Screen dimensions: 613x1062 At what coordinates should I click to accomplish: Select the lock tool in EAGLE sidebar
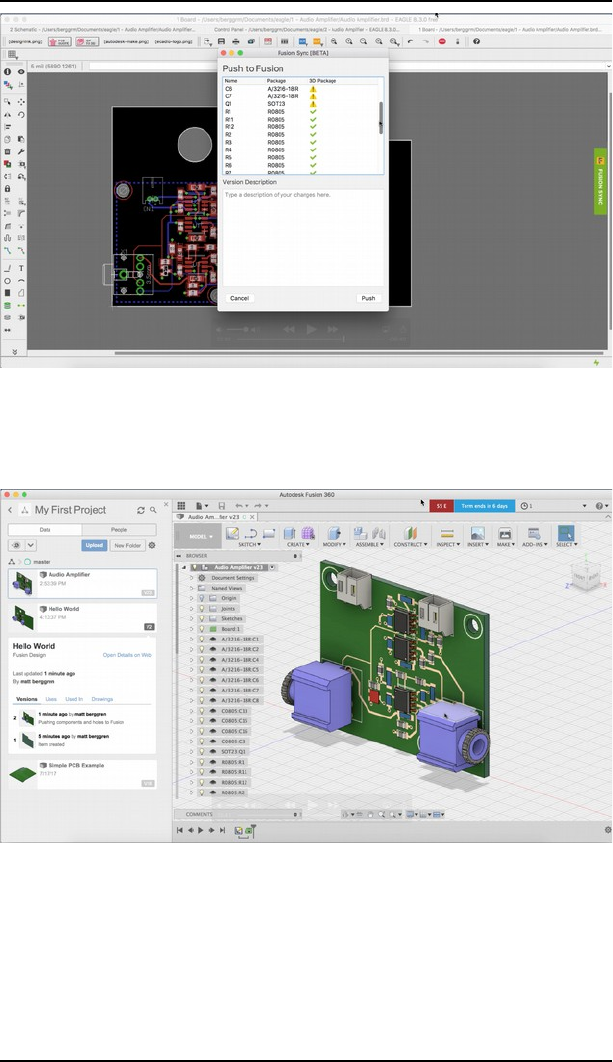[x=7, y=188]
